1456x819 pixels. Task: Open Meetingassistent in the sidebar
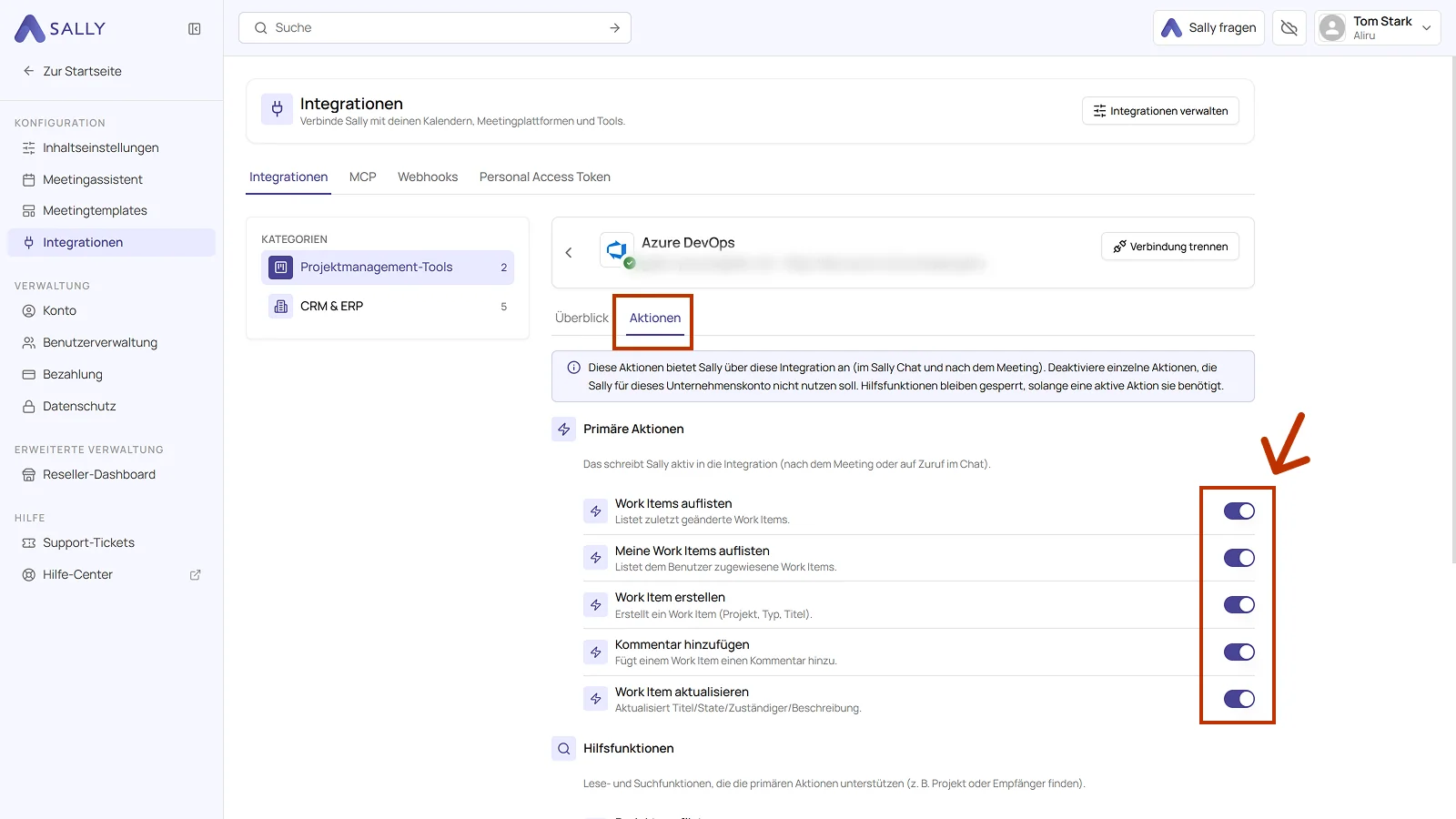[x=111, y=179]
